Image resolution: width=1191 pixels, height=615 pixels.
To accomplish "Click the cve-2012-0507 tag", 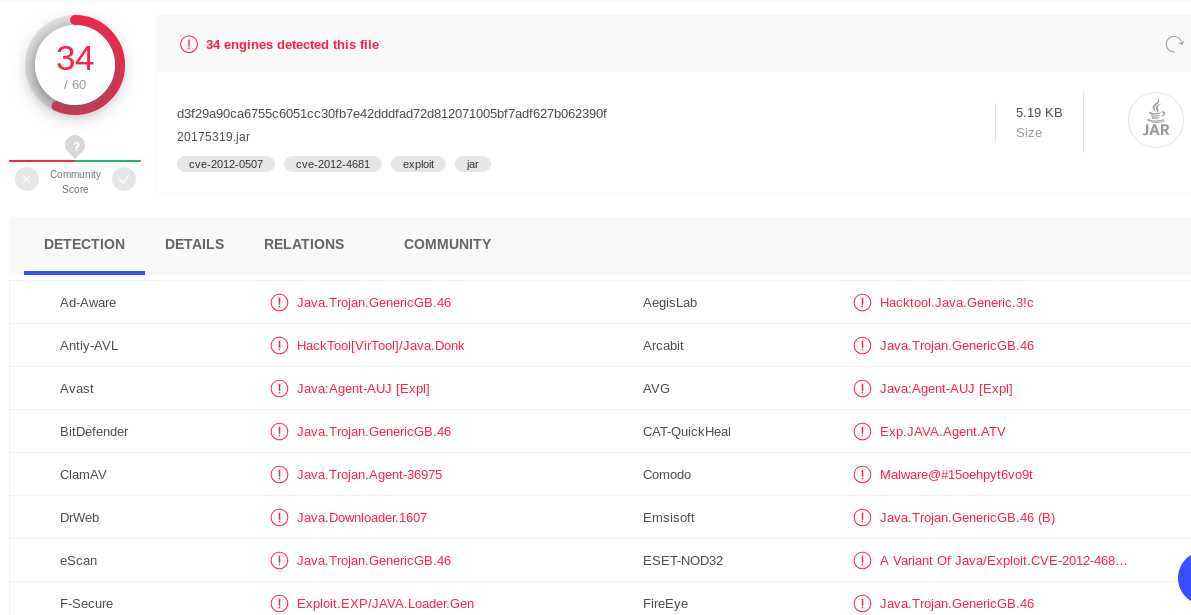I will coord(226,164).
